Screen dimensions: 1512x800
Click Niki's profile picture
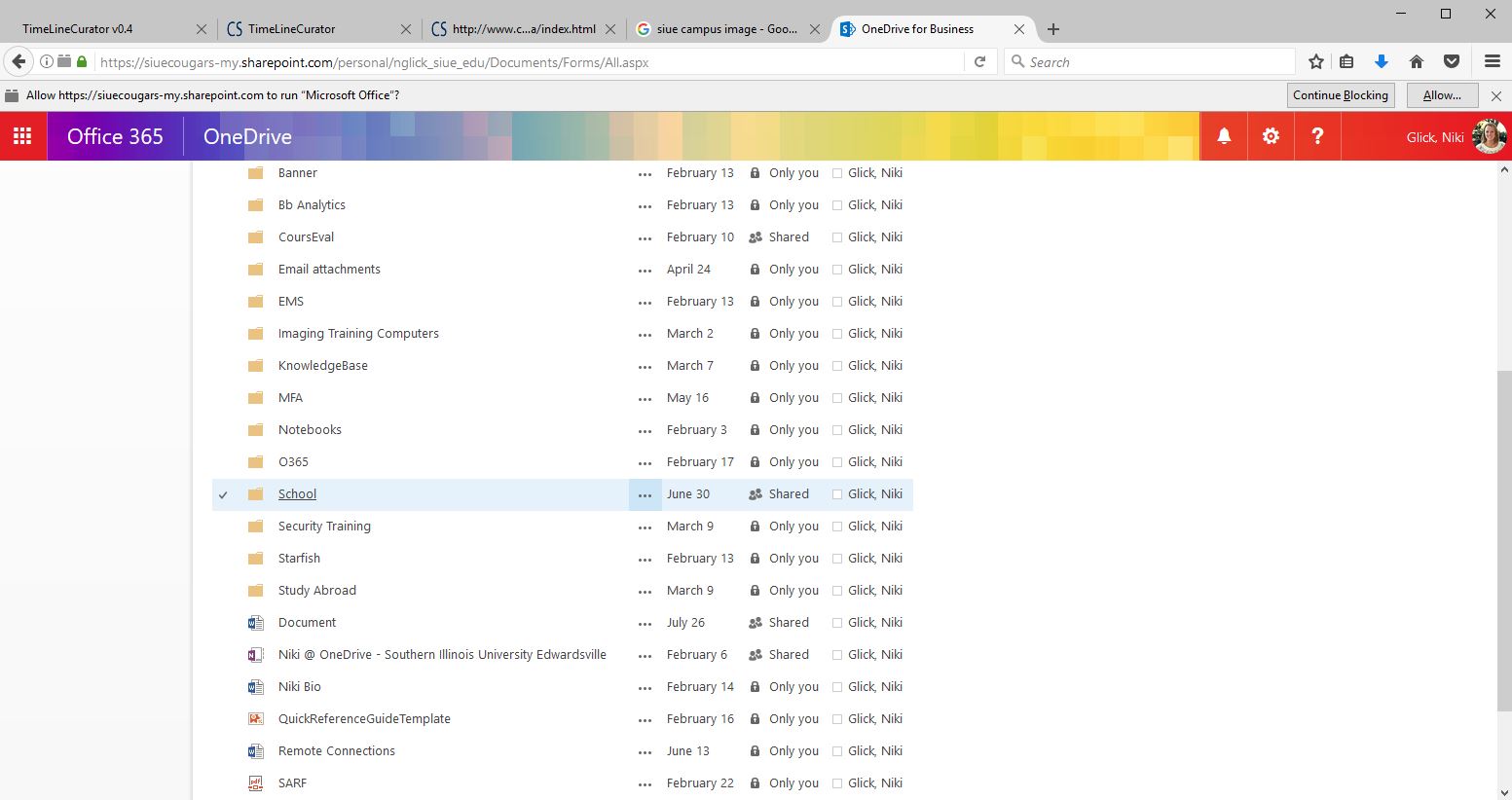pyautogui.click(x=1490, y=136)
